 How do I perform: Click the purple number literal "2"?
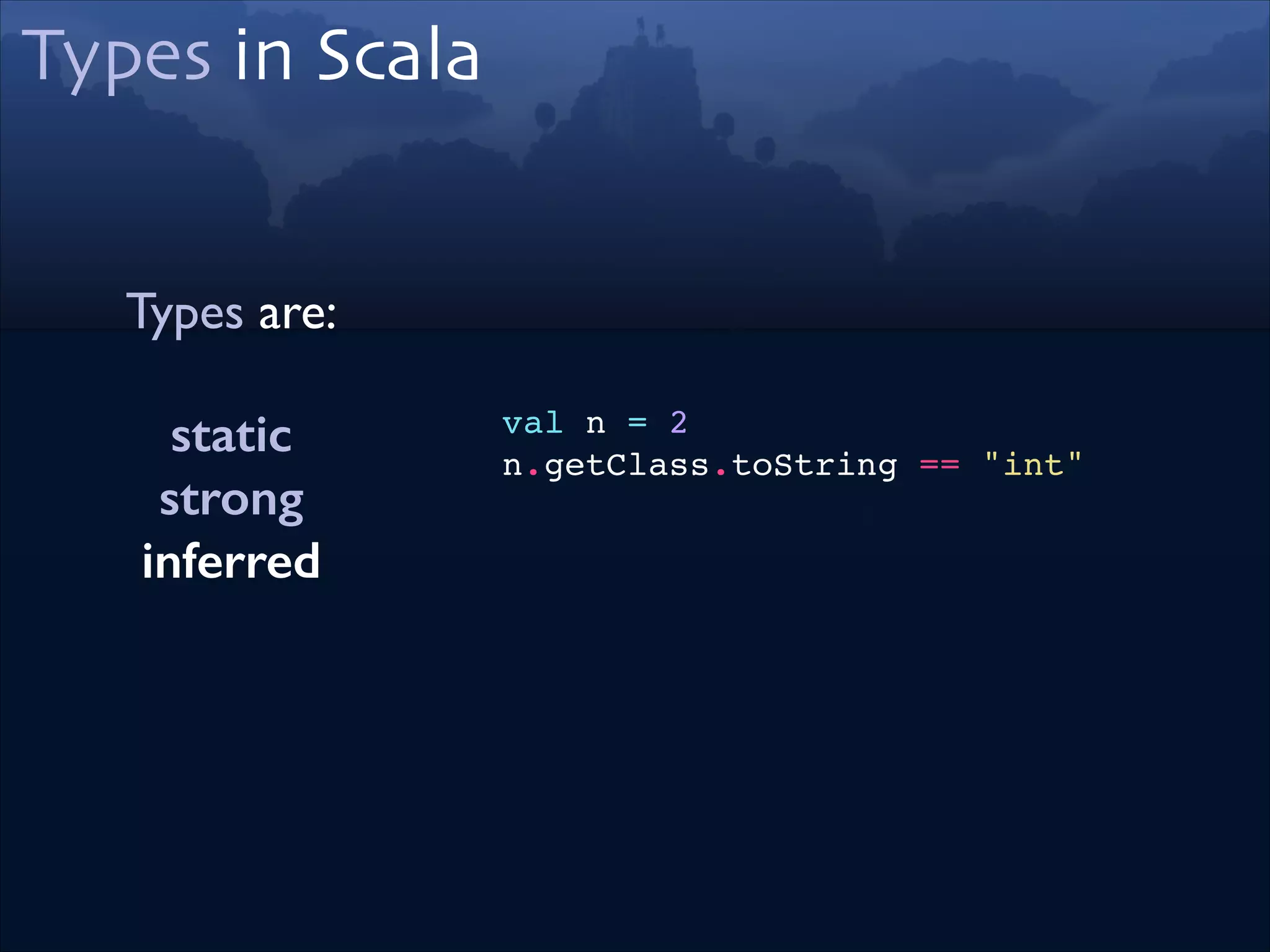pos(678,424)
